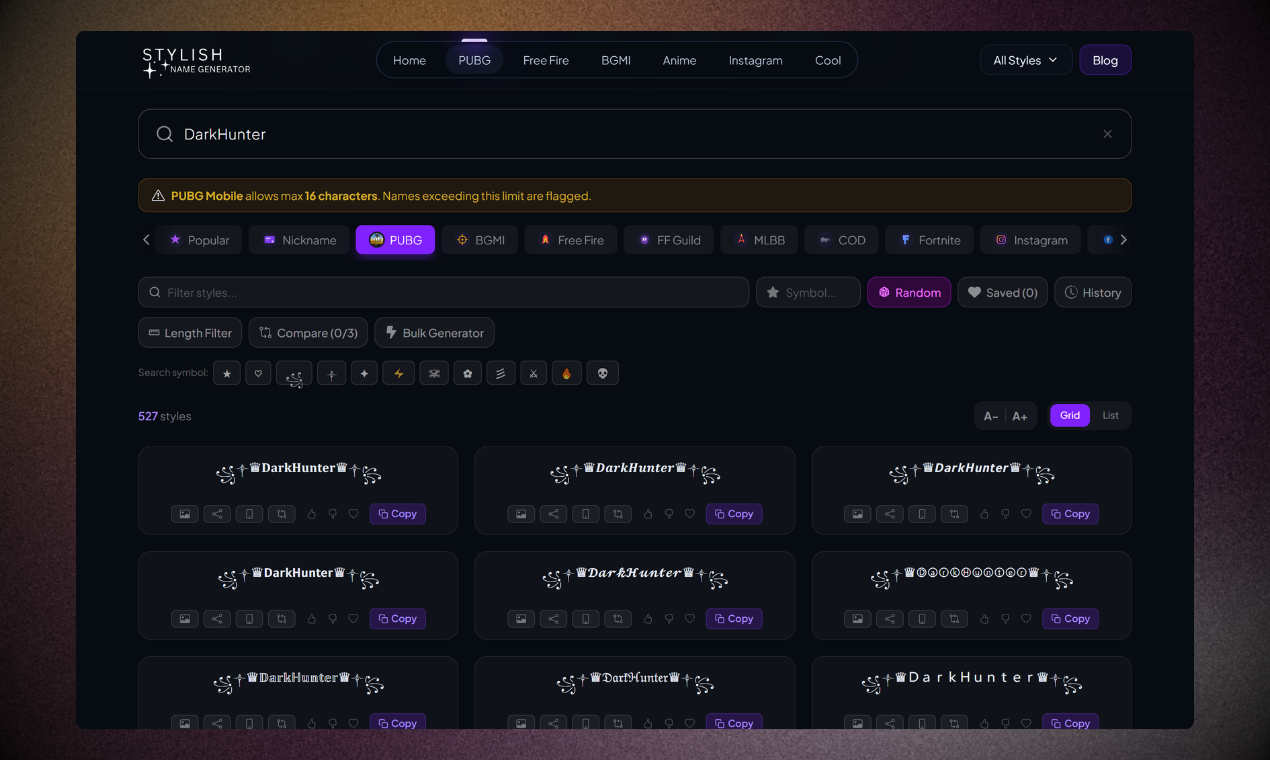Image resolution: width=1270 pixels, height=760 pixels.
Task: Open the History panel
Action: [x=1093, y=292]
